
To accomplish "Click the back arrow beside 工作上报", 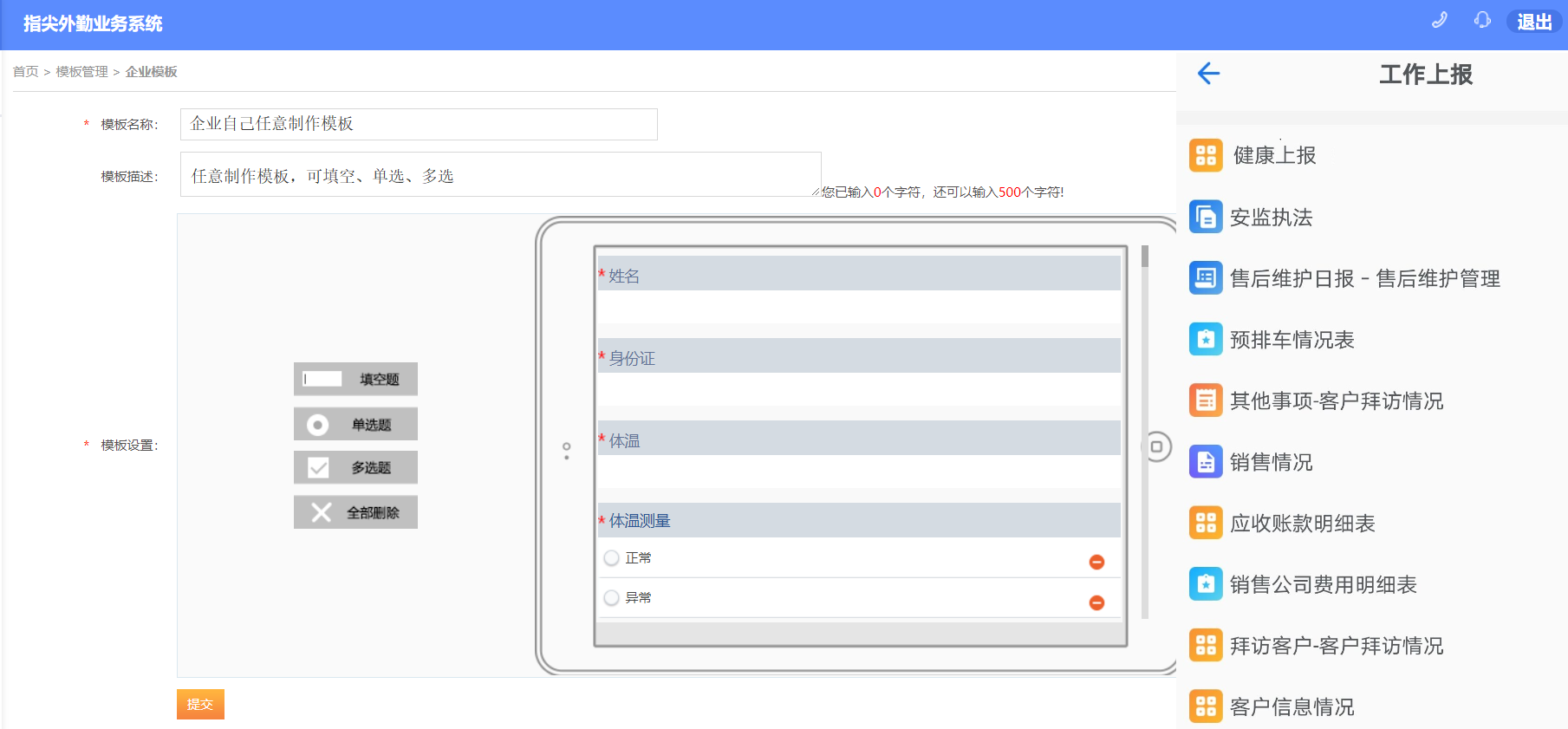I will click(x=1208, y=74).
